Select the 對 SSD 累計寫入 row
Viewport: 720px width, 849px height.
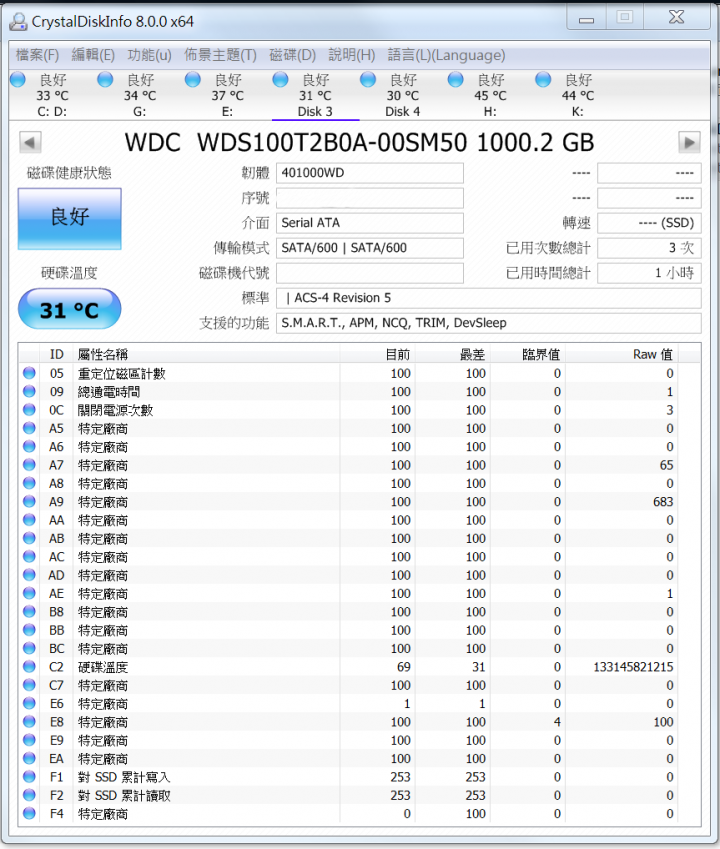point(348,777)
